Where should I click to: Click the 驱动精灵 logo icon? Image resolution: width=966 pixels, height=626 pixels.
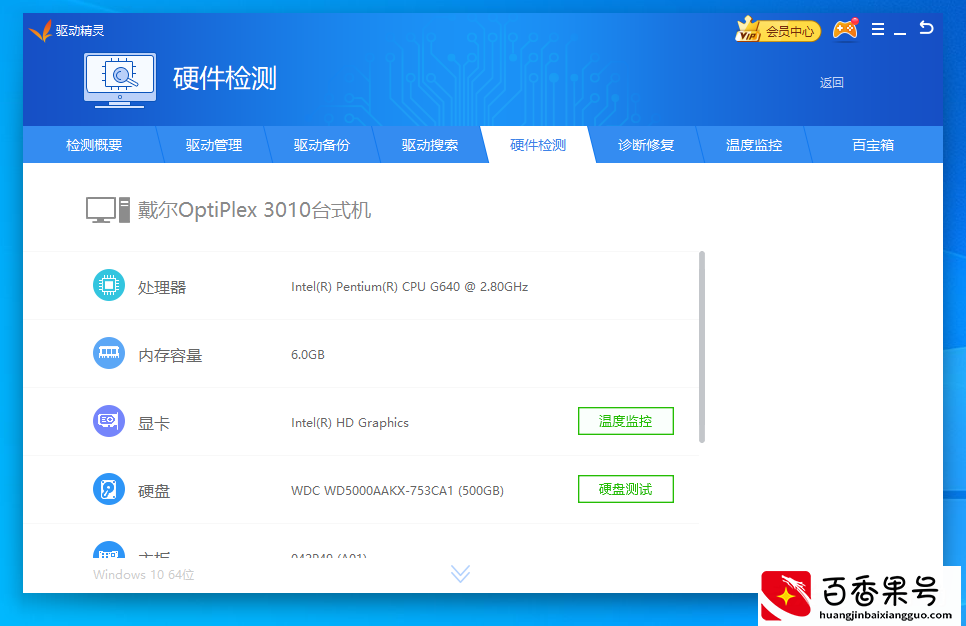tap(41, 30)
